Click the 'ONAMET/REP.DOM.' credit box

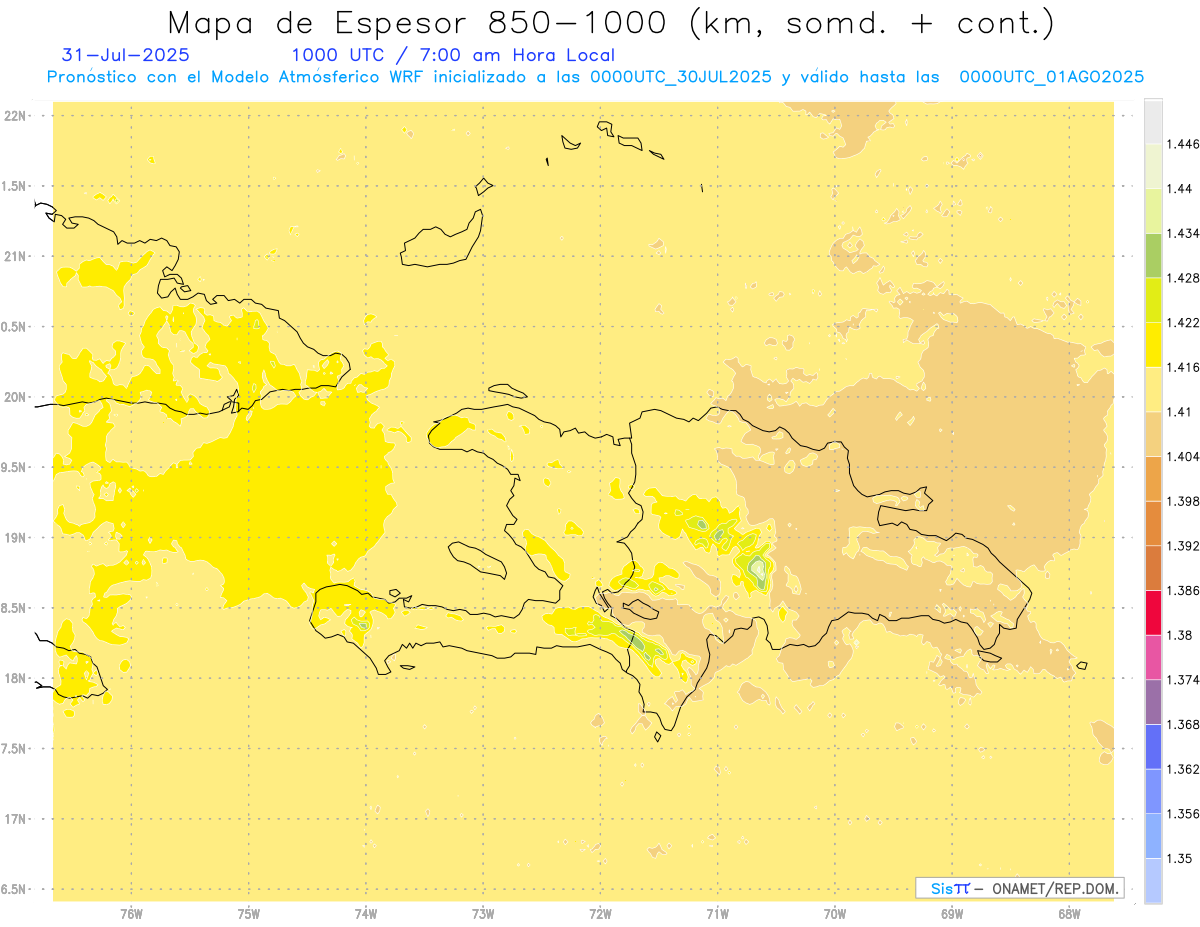pos(1020,888)
